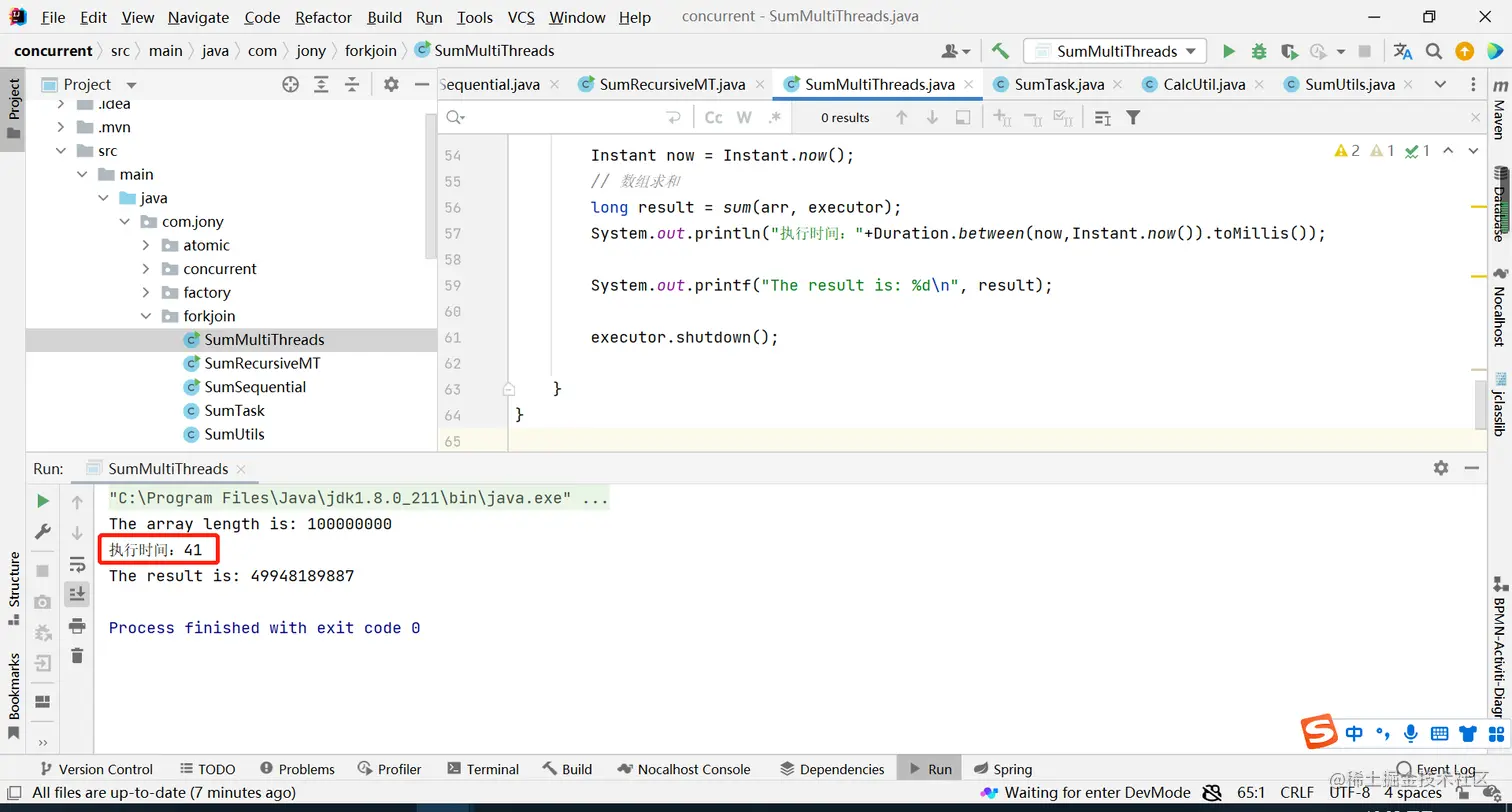Click yellow warnings indicator in editor
Image resolution: width=1512 pixels, height=812 pixels.
[1347, 151]
